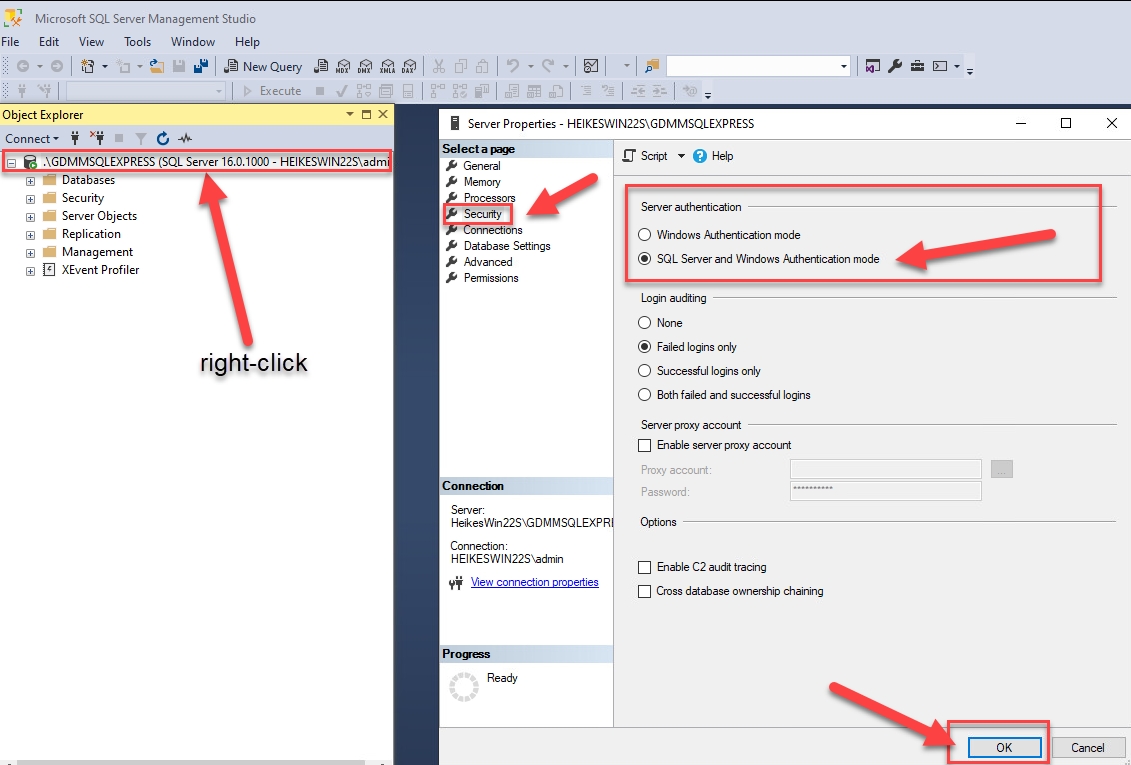
Task: Click the Undo icon in the toolbar
Action: 513,66
